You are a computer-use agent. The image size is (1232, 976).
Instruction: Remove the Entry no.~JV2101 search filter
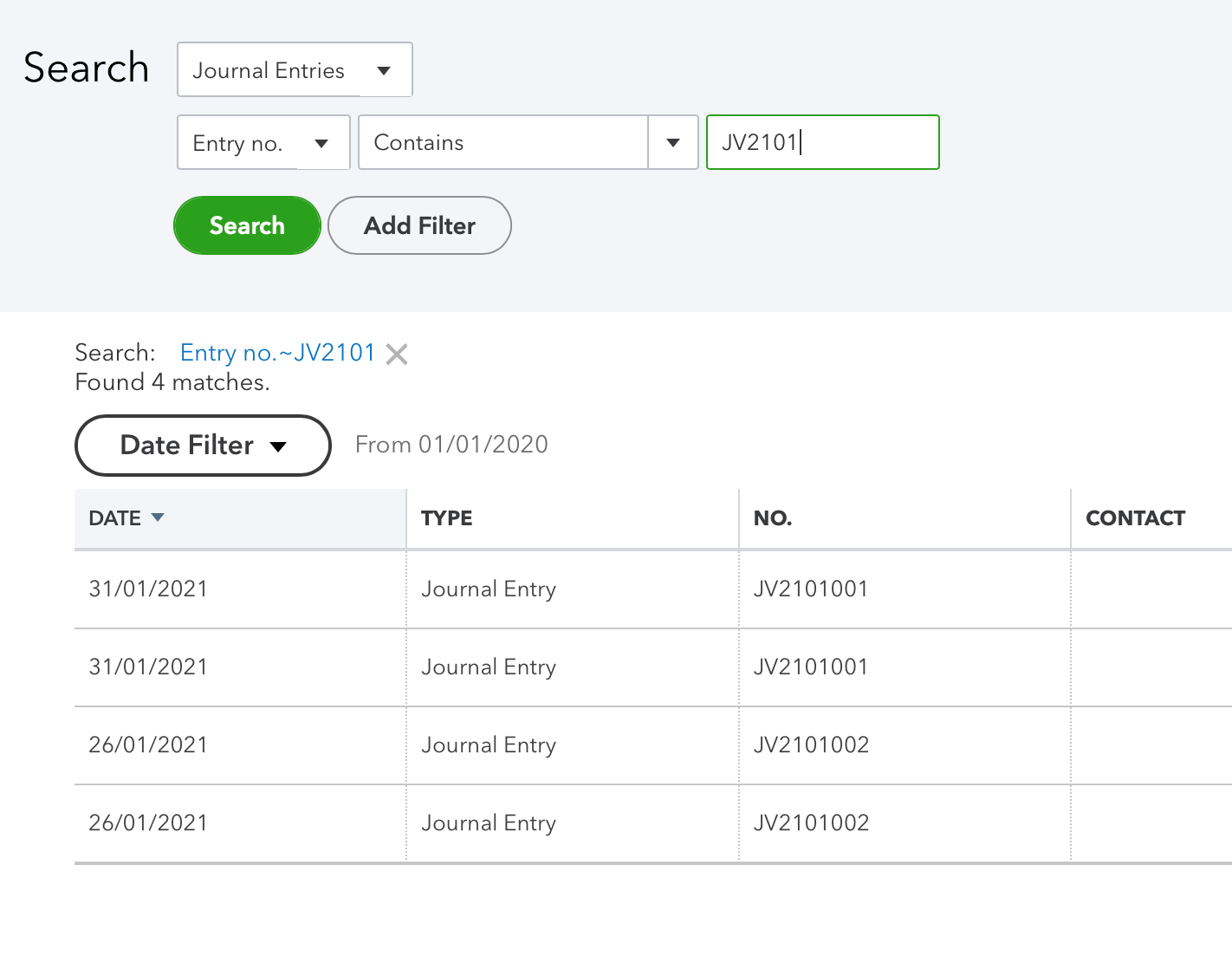coord(397,354)
